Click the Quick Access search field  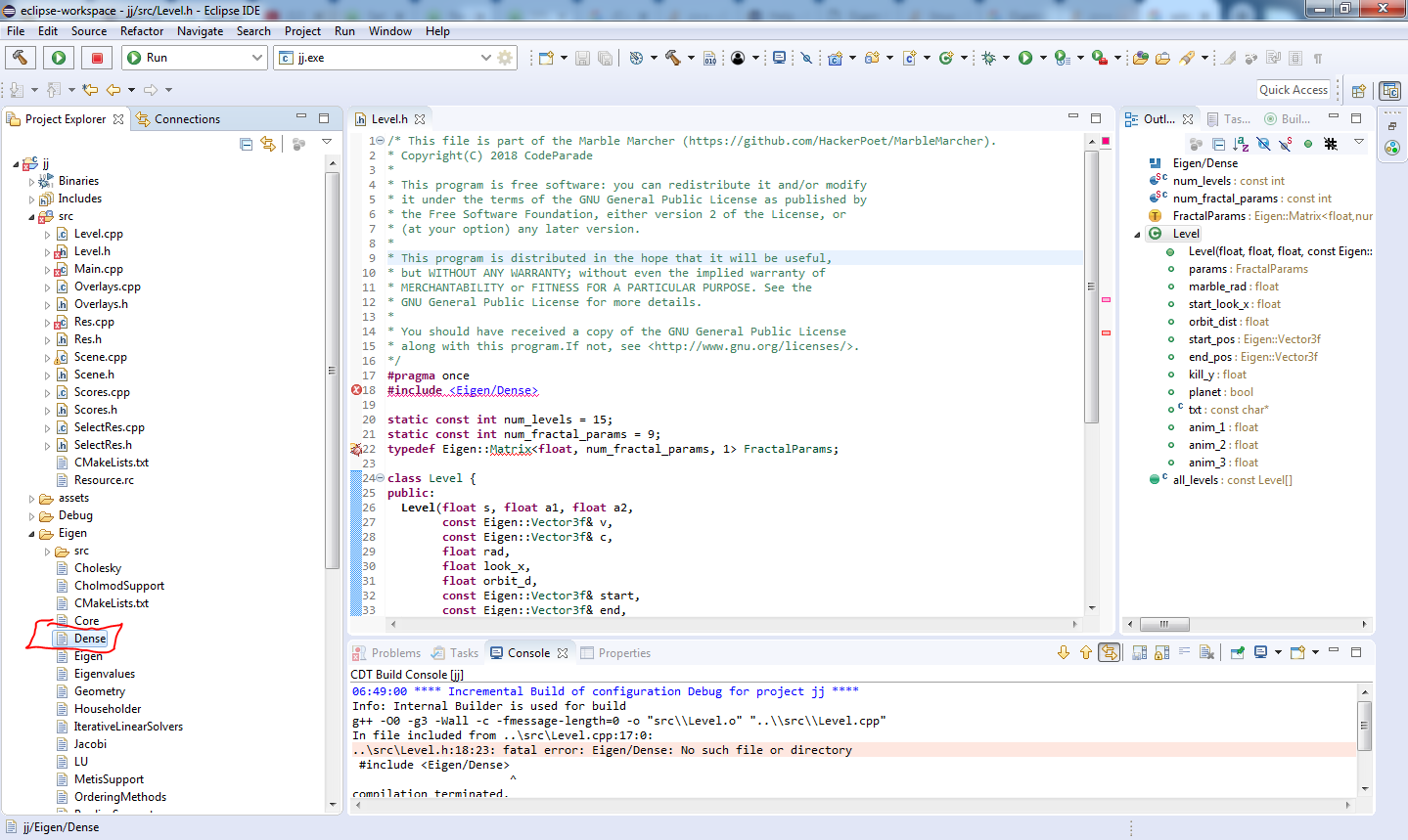pyautogui.click(x=1294, y=90)
